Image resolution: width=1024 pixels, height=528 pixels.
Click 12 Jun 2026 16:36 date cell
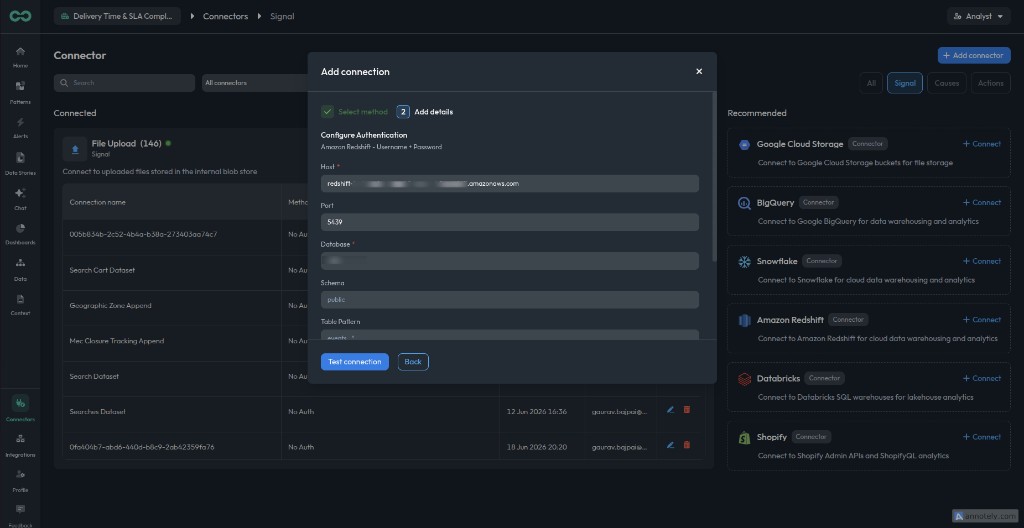point(537,412)
